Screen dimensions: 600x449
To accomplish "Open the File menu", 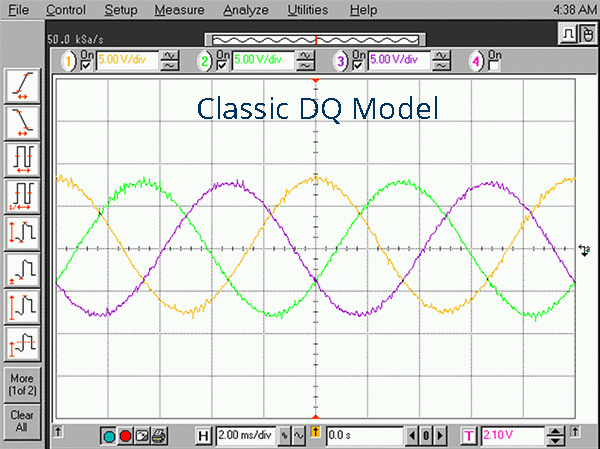I will tap(18, 10).
